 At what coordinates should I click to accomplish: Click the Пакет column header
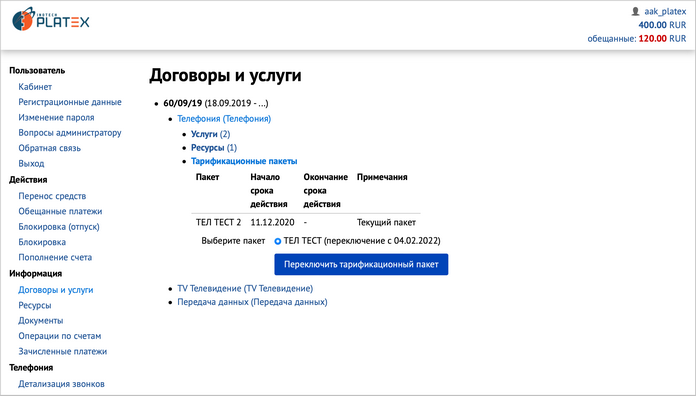pos(207,177)
